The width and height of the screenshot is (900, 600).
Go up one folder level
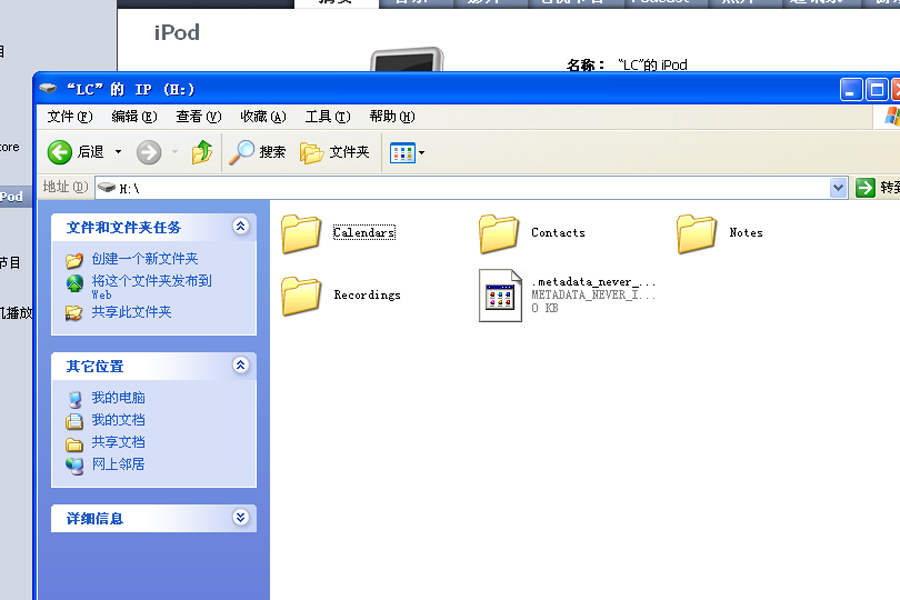[201, 152]
